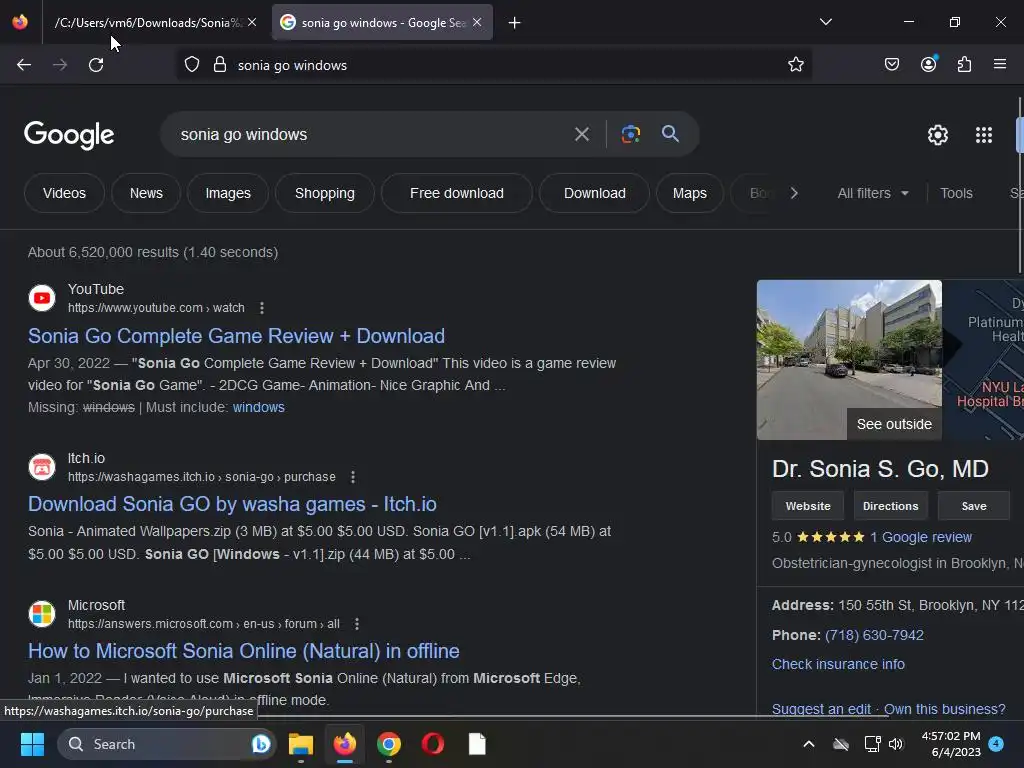Launch Google Chrome from the taskbar
The image size is (1024, 768).
[389, 744]
